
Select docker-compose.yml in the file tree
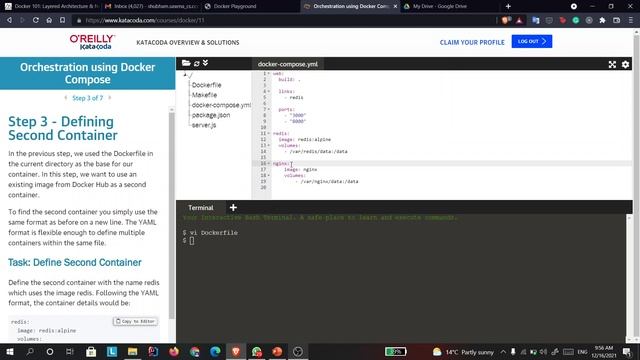[x=221, y=105]
